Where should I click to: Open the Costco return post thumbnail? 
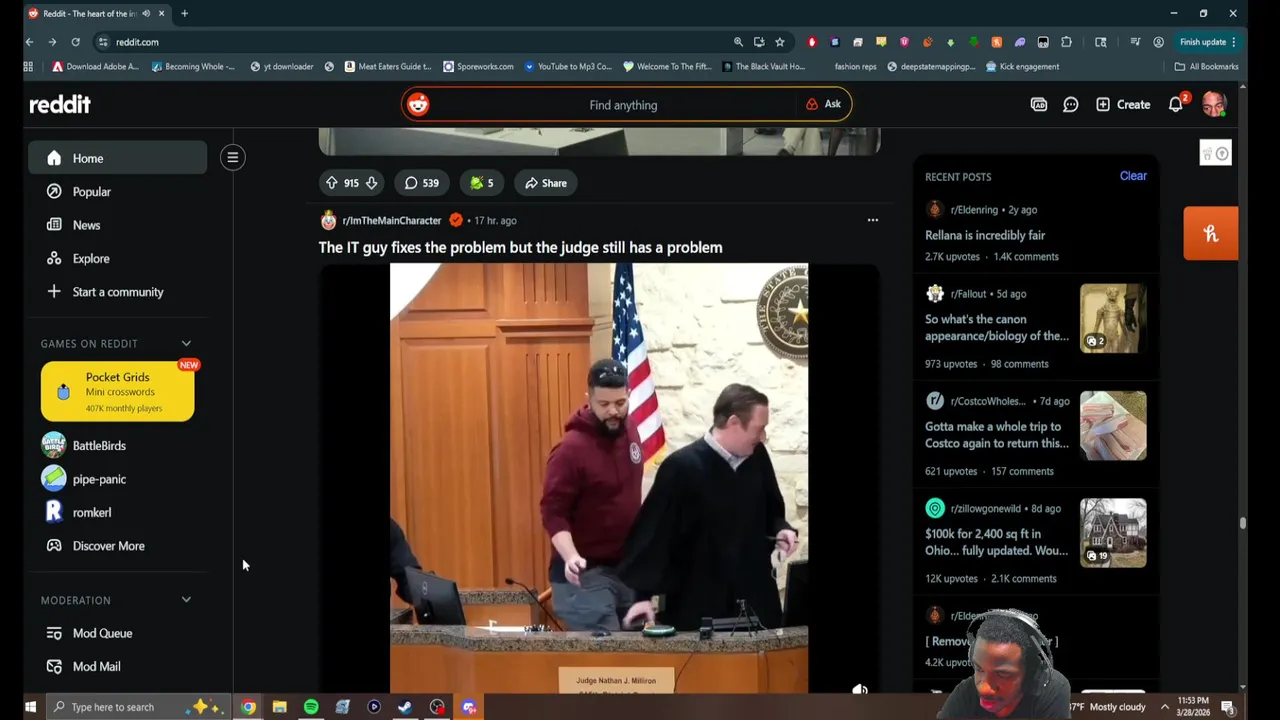[1113, 426]
